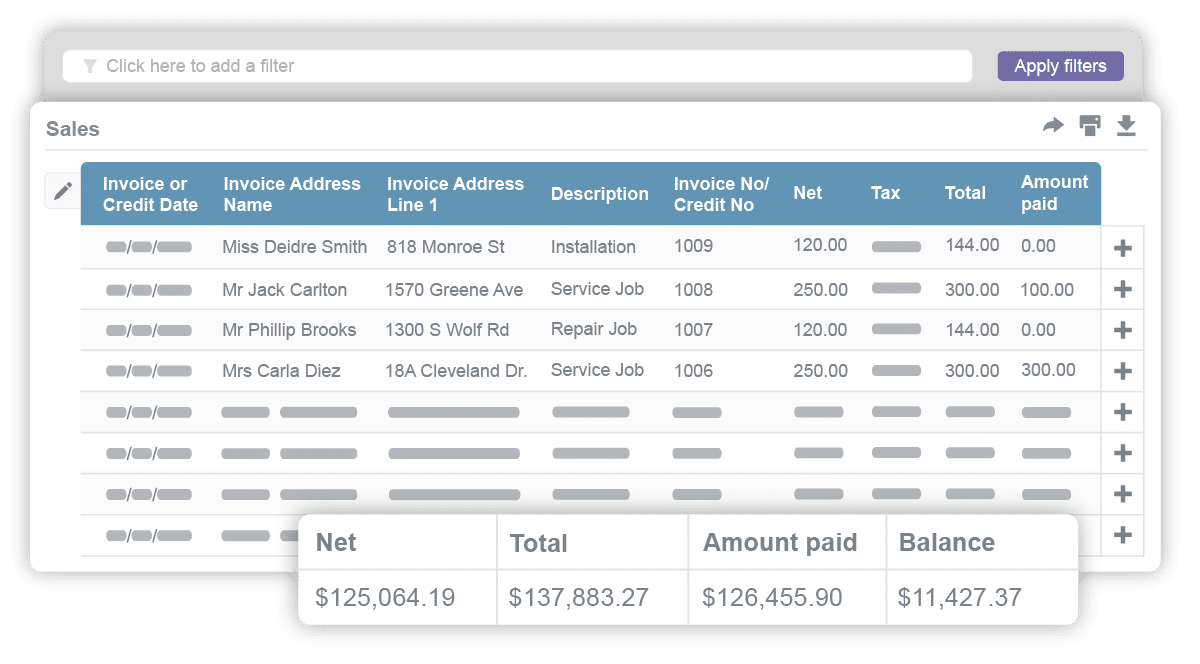The image size is (1200, 664).
Task: Click the filter funnel icon
Action: click(x=90, y=66)
